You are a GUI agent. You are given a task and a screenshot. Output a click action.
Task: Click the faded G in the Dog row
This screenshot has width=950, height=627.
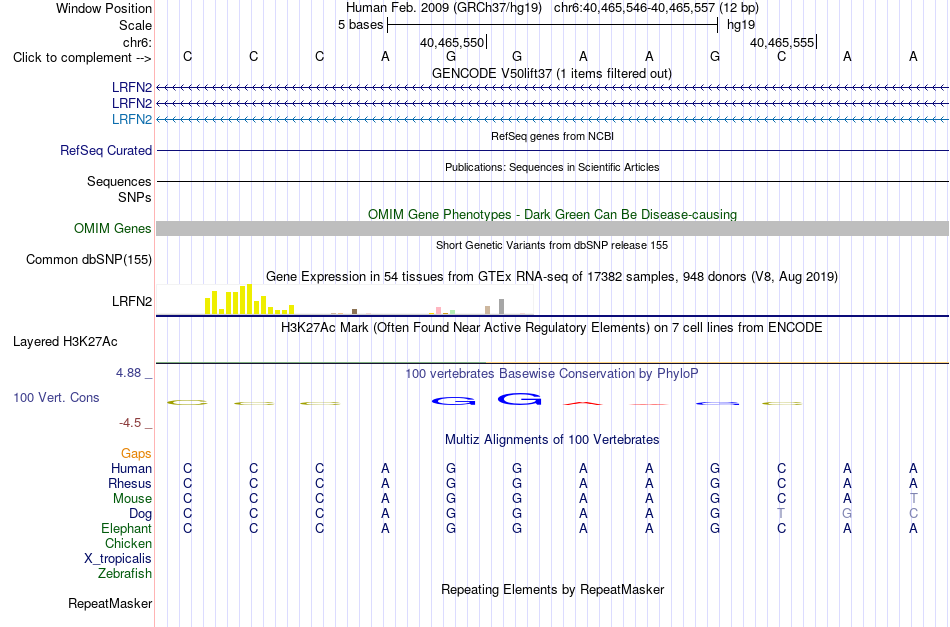[x=847, y=514]
